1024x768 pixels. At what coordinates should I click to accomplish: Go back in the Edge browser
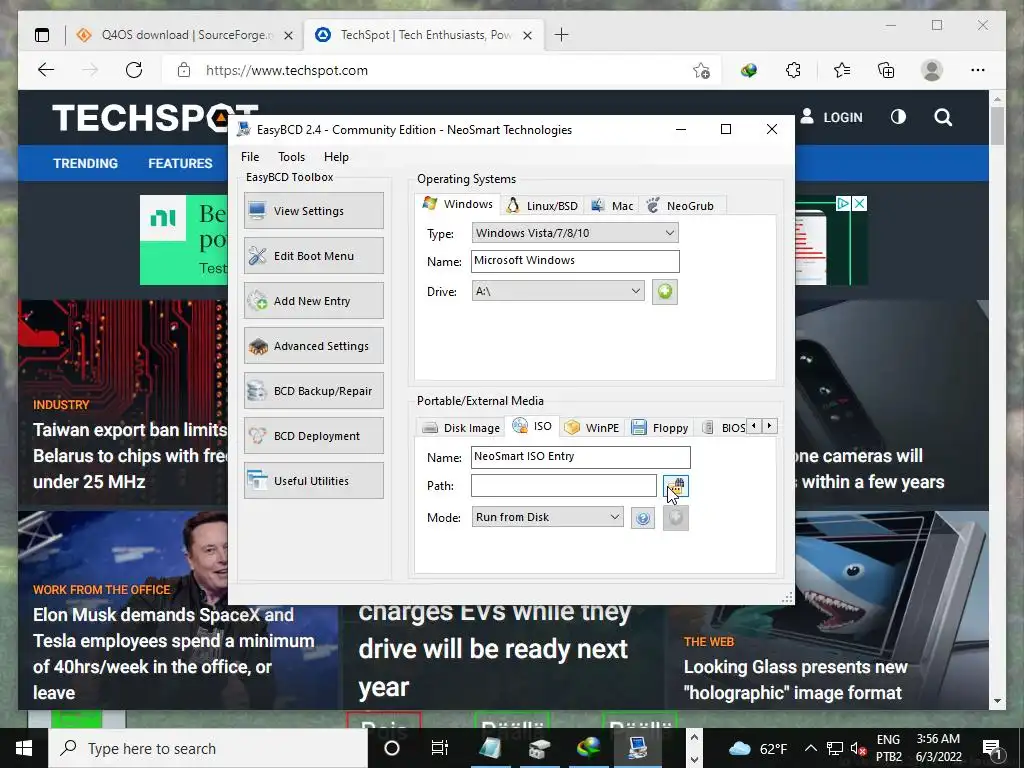coord(46,70)
